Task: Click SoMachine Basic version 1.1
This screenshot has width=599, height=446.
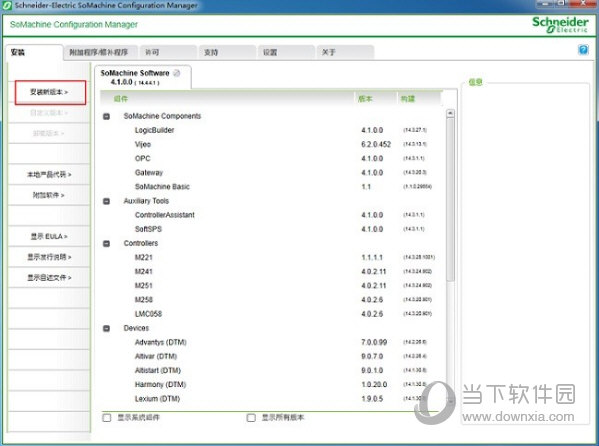Action: 366,187
